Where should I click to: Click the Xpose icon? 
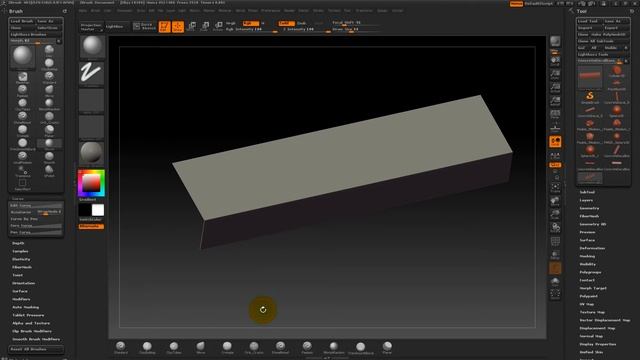(555, 295)
